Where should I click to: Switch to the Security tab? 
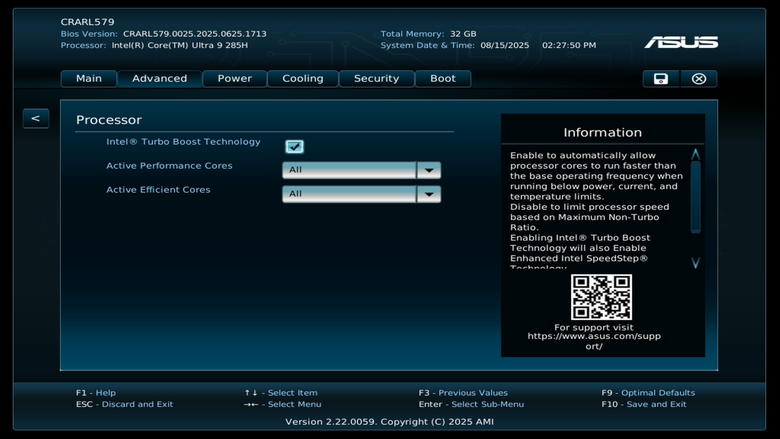pos(376,79)
